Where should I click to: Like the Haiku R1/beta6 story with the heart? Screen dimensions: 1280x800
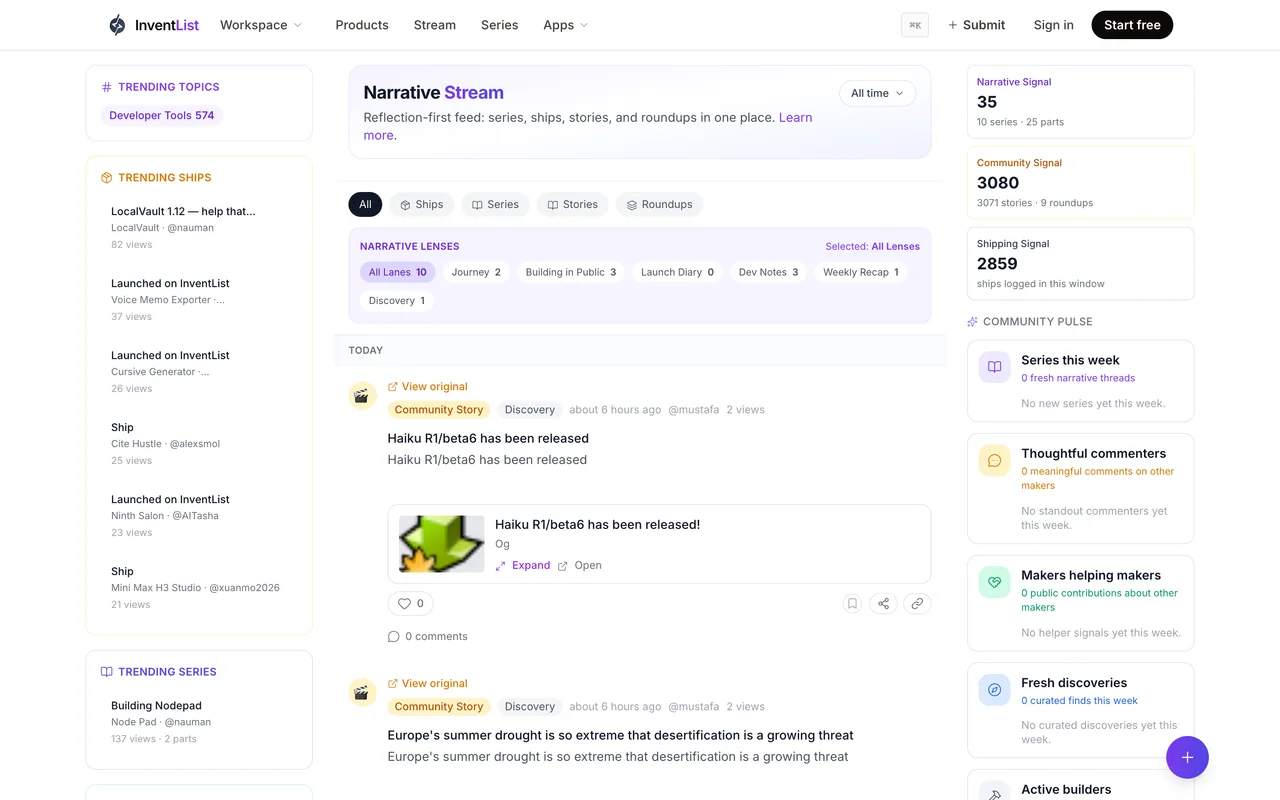pyautogui.click(x=410, y=603)
